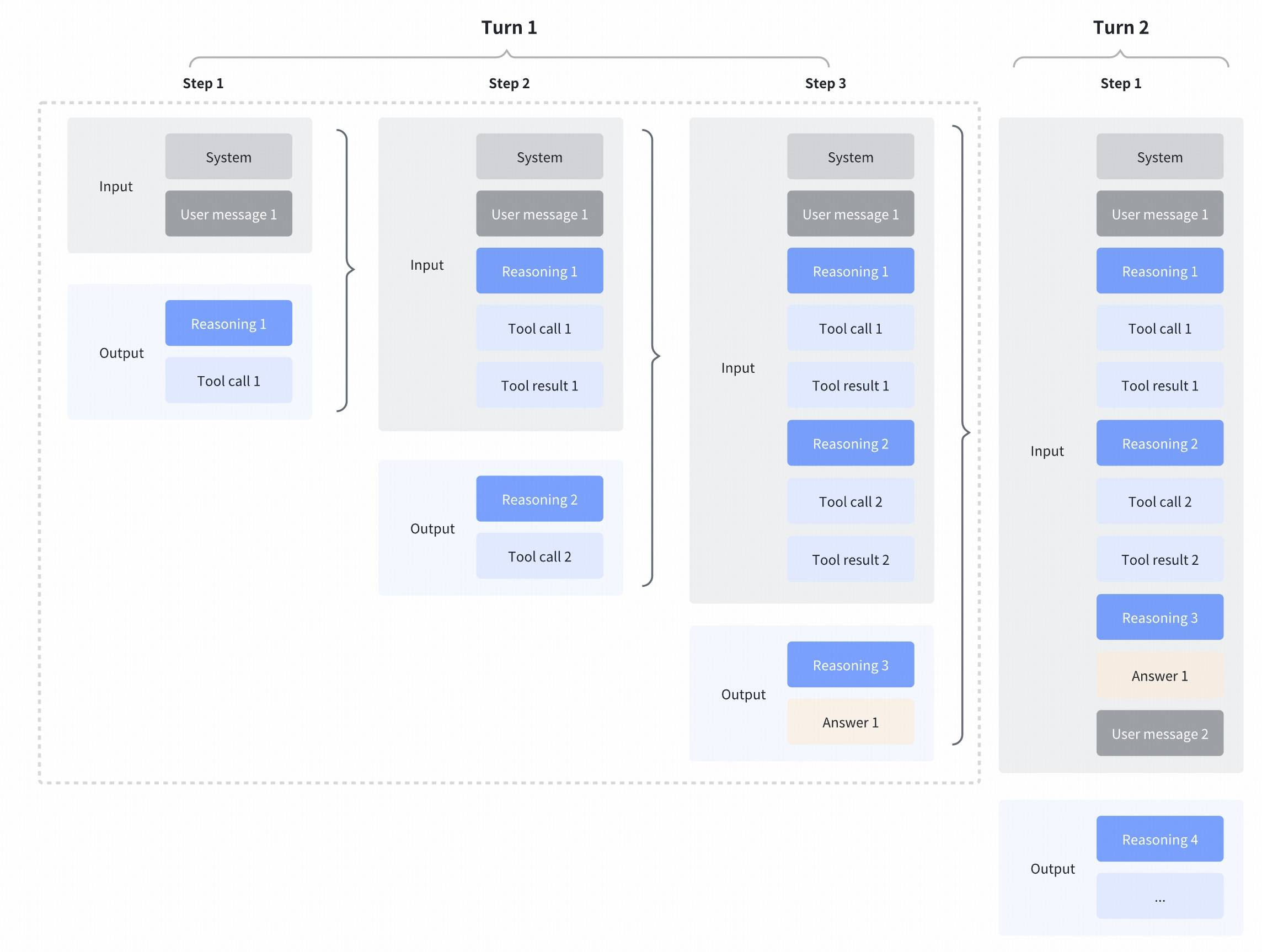Click Tool call 1 in Step 1 output
Image resolution: width=1262 pixels, height=952 pixels.
click(x=228, y=380)
